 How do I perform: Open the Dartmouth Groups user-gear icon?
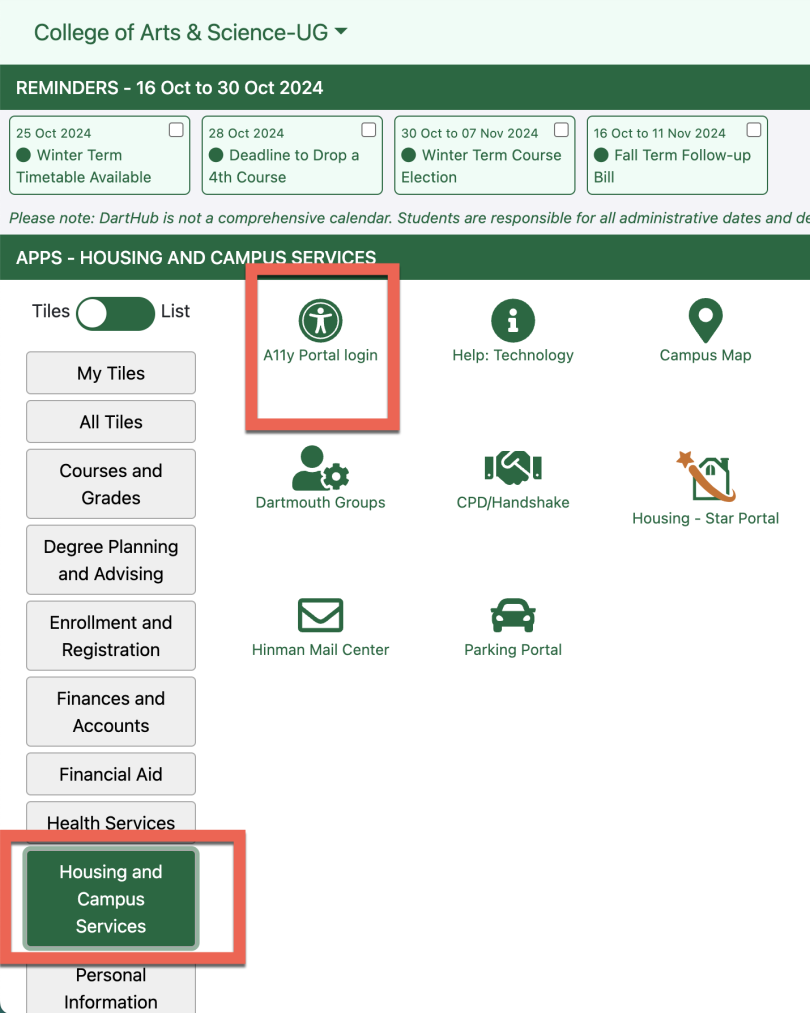pyautogui.click(x=320, y=467)
